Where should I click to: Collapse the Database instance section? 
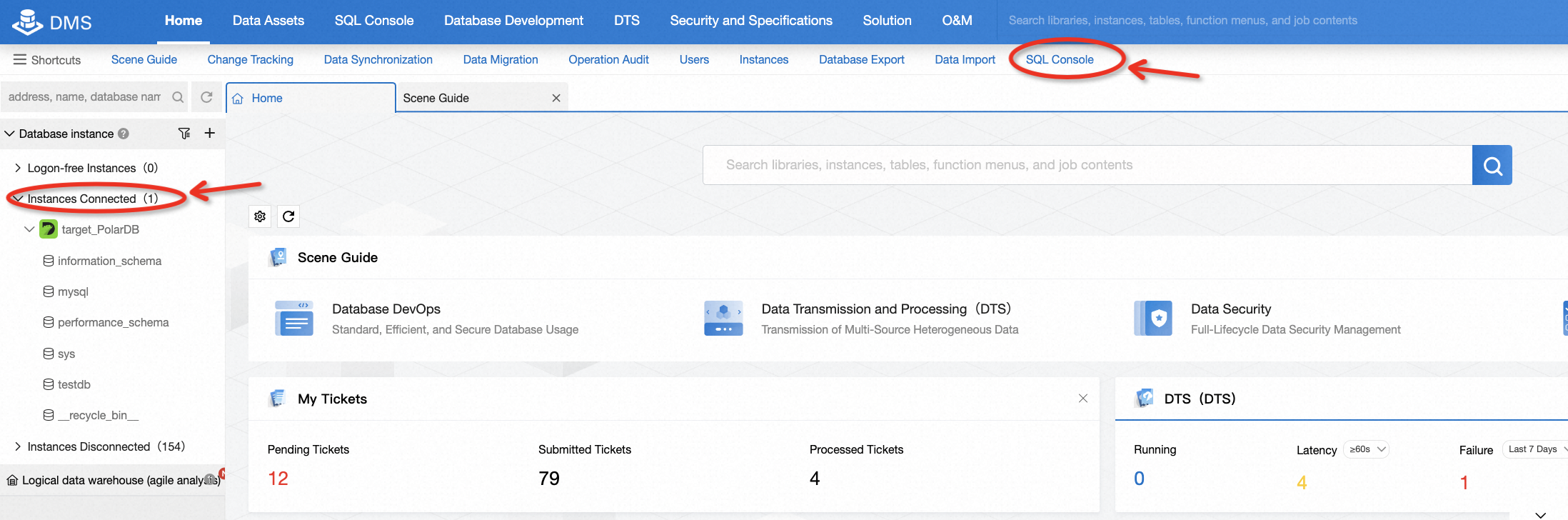[9, 134]
